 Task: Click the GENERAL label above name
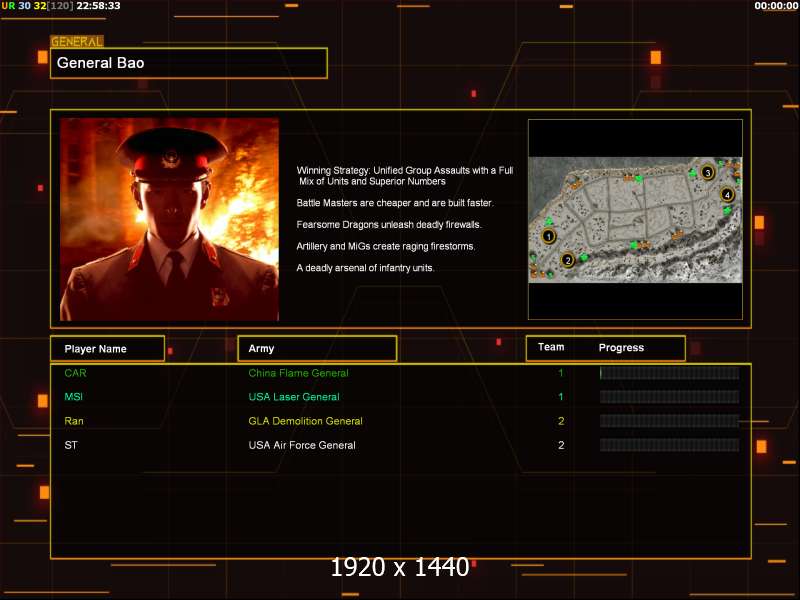(77, 42)
